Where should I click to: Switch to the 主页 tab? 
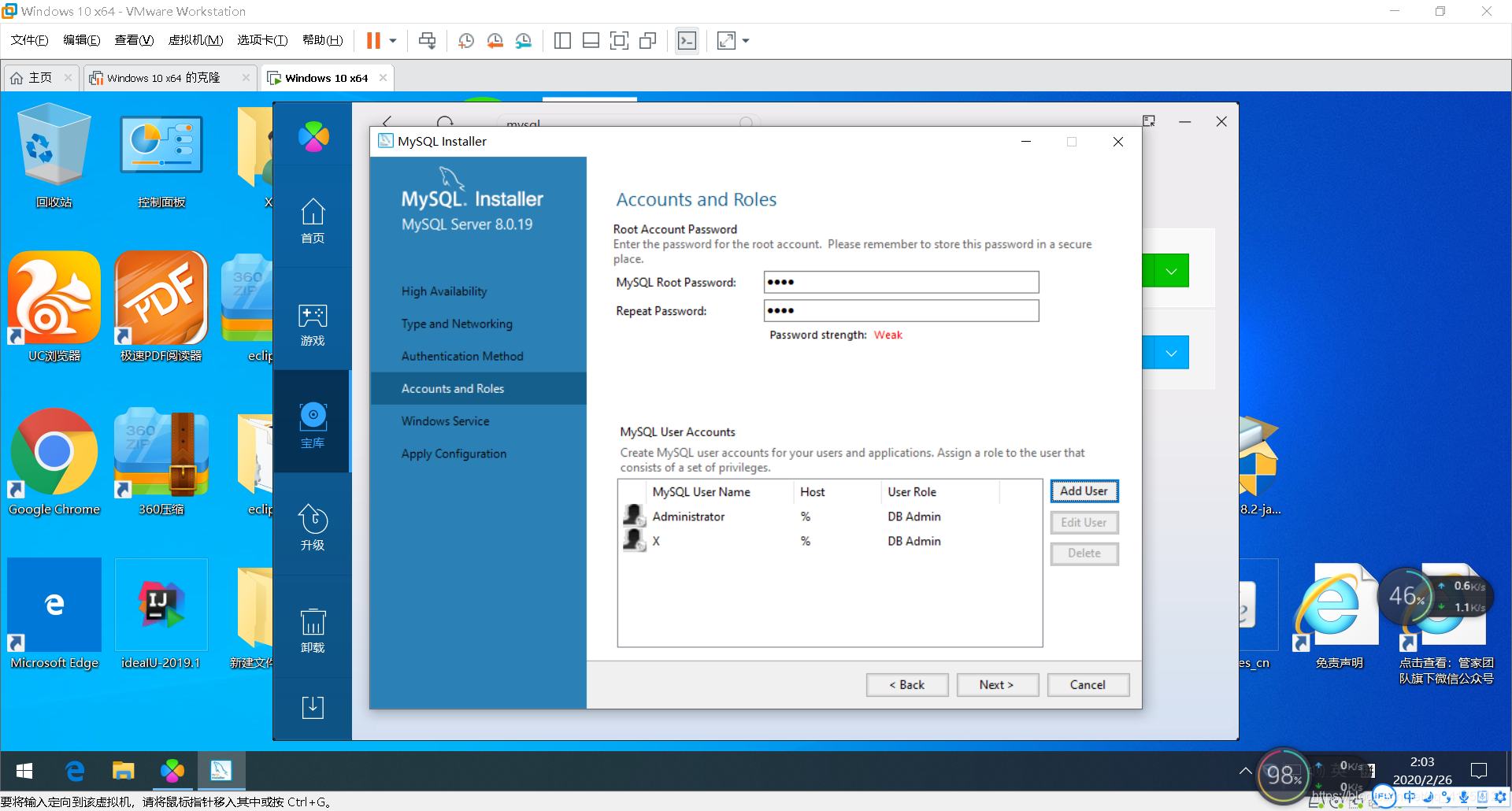39,78
